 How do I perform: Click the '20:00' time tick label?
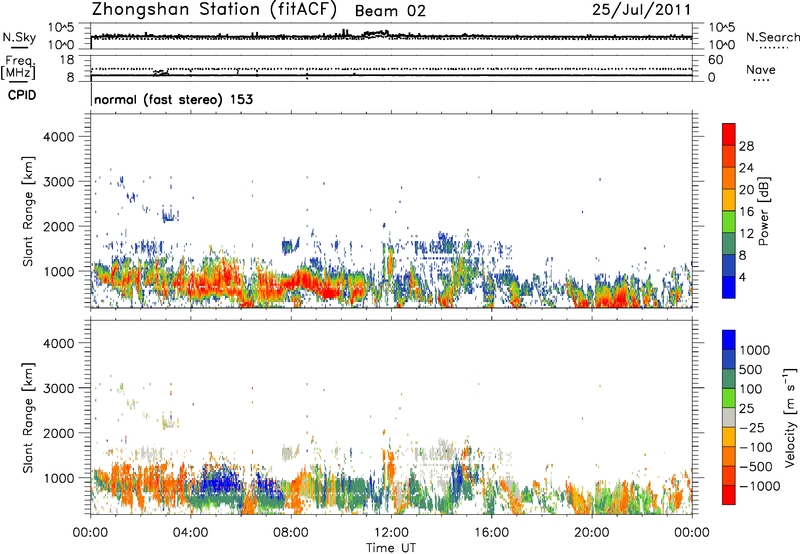pyautogui.click(x=591, y=533)
